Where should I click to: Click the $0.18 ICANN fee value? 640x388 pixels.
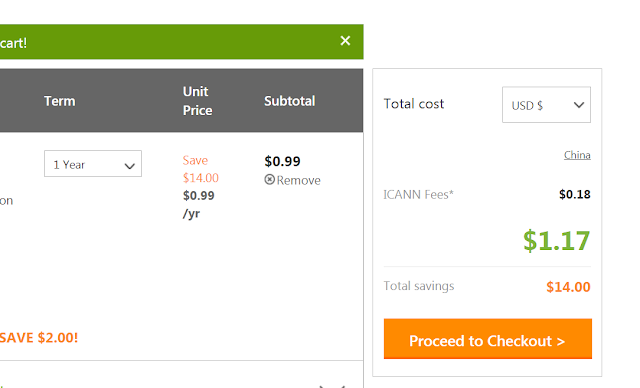(575, 194)
